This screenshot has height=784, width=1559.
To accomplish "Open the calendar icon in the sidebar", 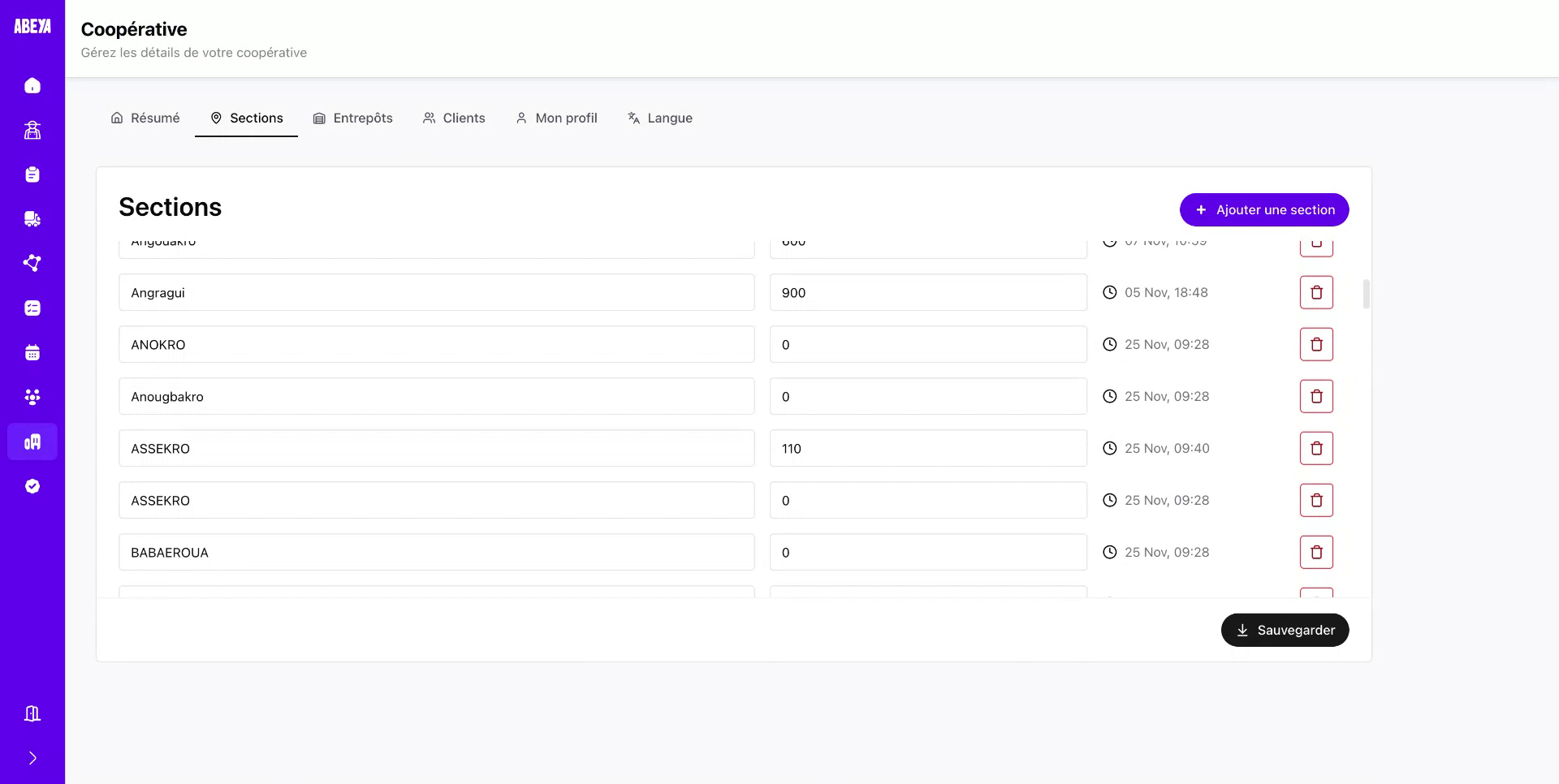I will [32, 352].
